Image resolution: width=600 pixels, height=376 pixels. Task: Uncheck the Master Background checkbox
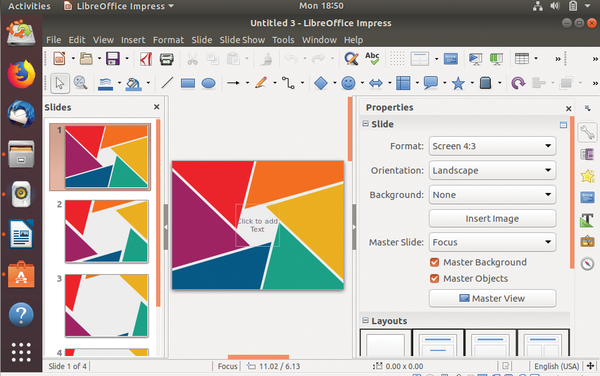coord(434,262)
